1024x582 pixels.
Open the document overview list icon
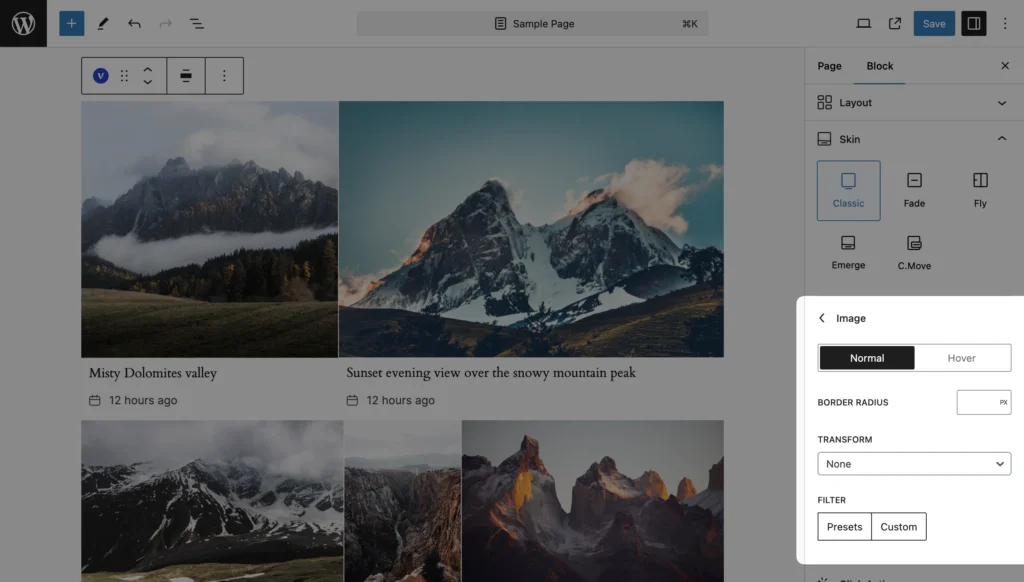[197, 23]
